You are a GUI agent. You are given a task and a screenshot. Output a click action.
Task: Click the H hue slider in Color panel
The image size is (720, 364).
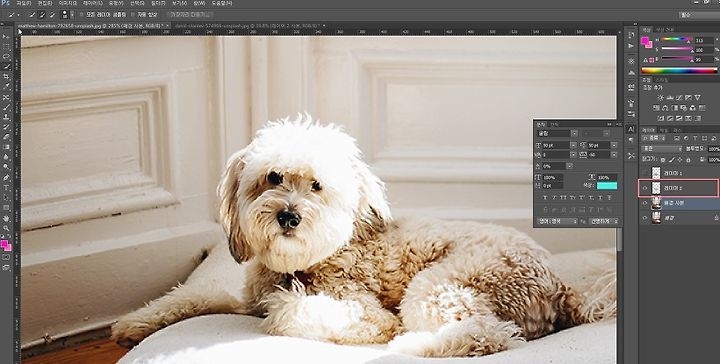pos(676,40)
